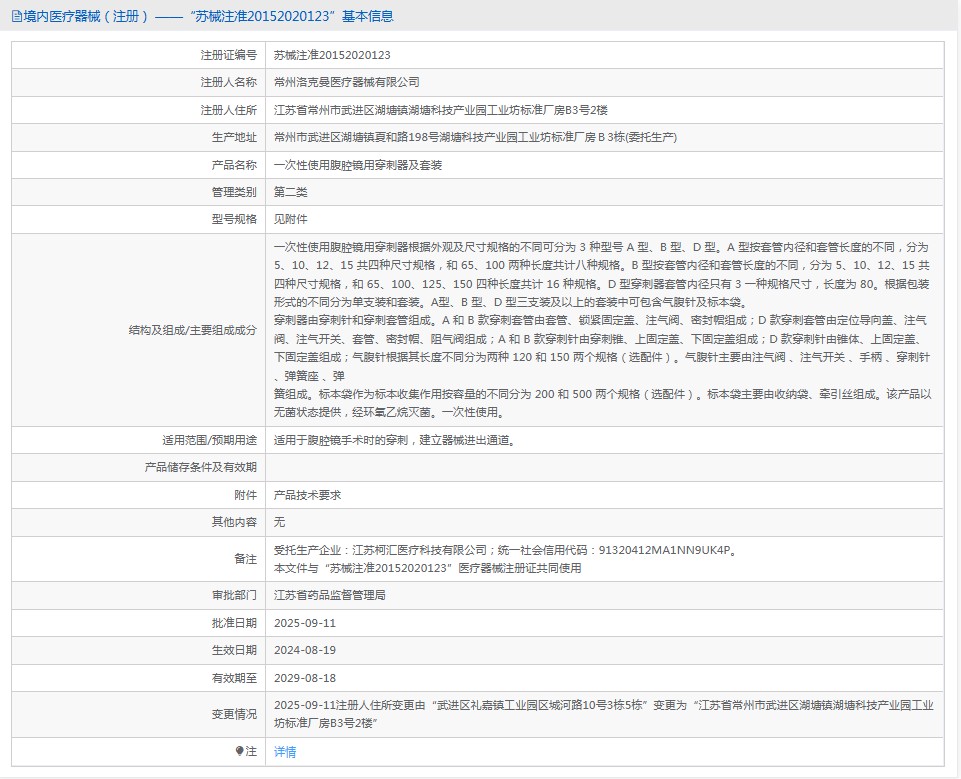Click the approving department 江苏省药品监督管理局

[329, 595]
